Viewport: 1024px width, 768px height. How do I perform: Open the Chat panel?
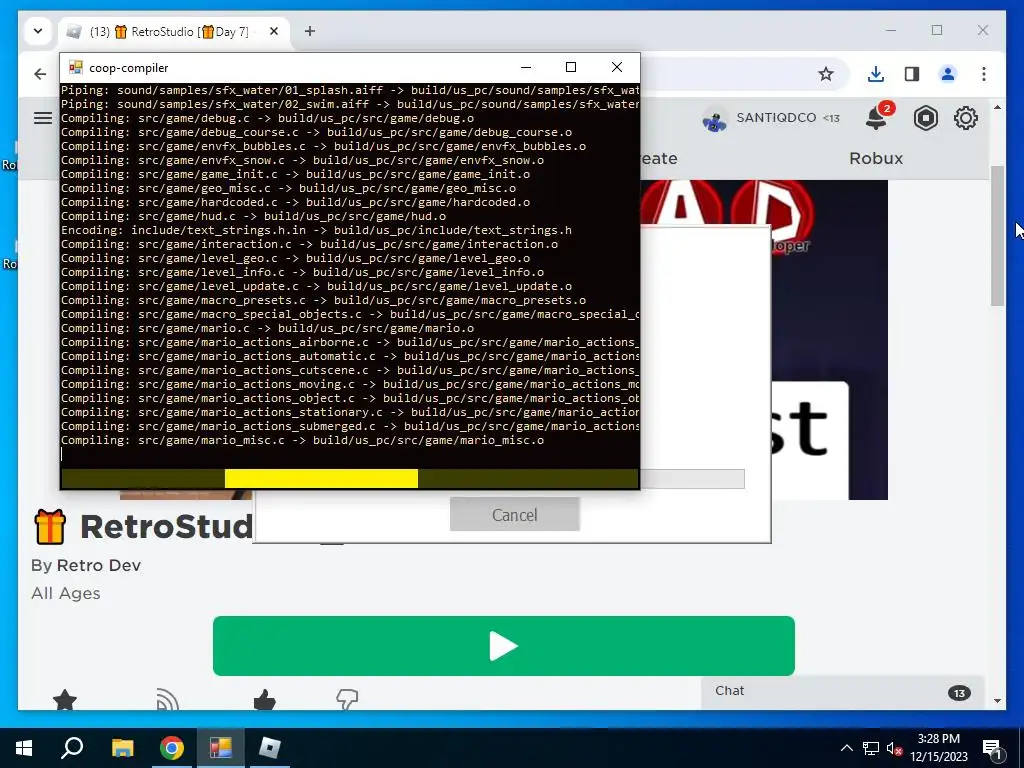click(842, 692)
